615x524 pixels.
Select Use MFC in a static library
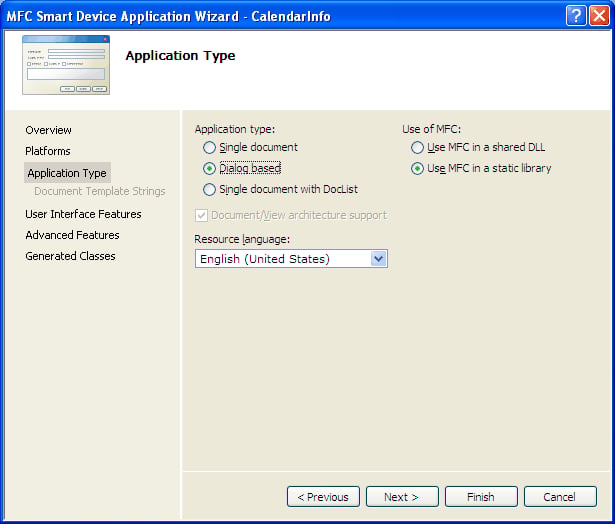pos(417,169)
